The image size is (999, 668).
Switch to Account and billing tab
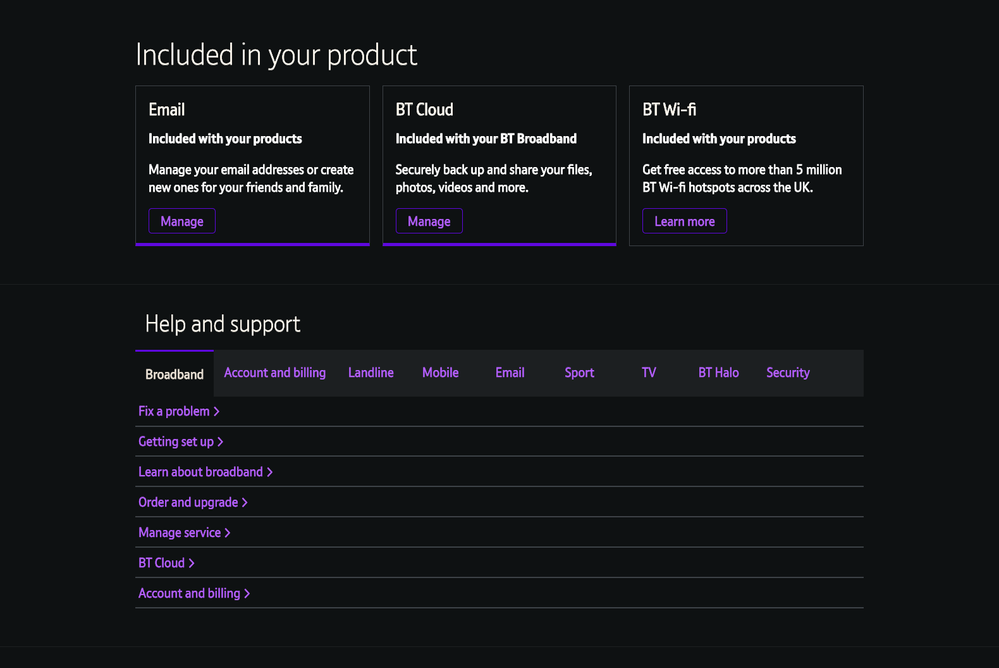click(x=275, y=373)
